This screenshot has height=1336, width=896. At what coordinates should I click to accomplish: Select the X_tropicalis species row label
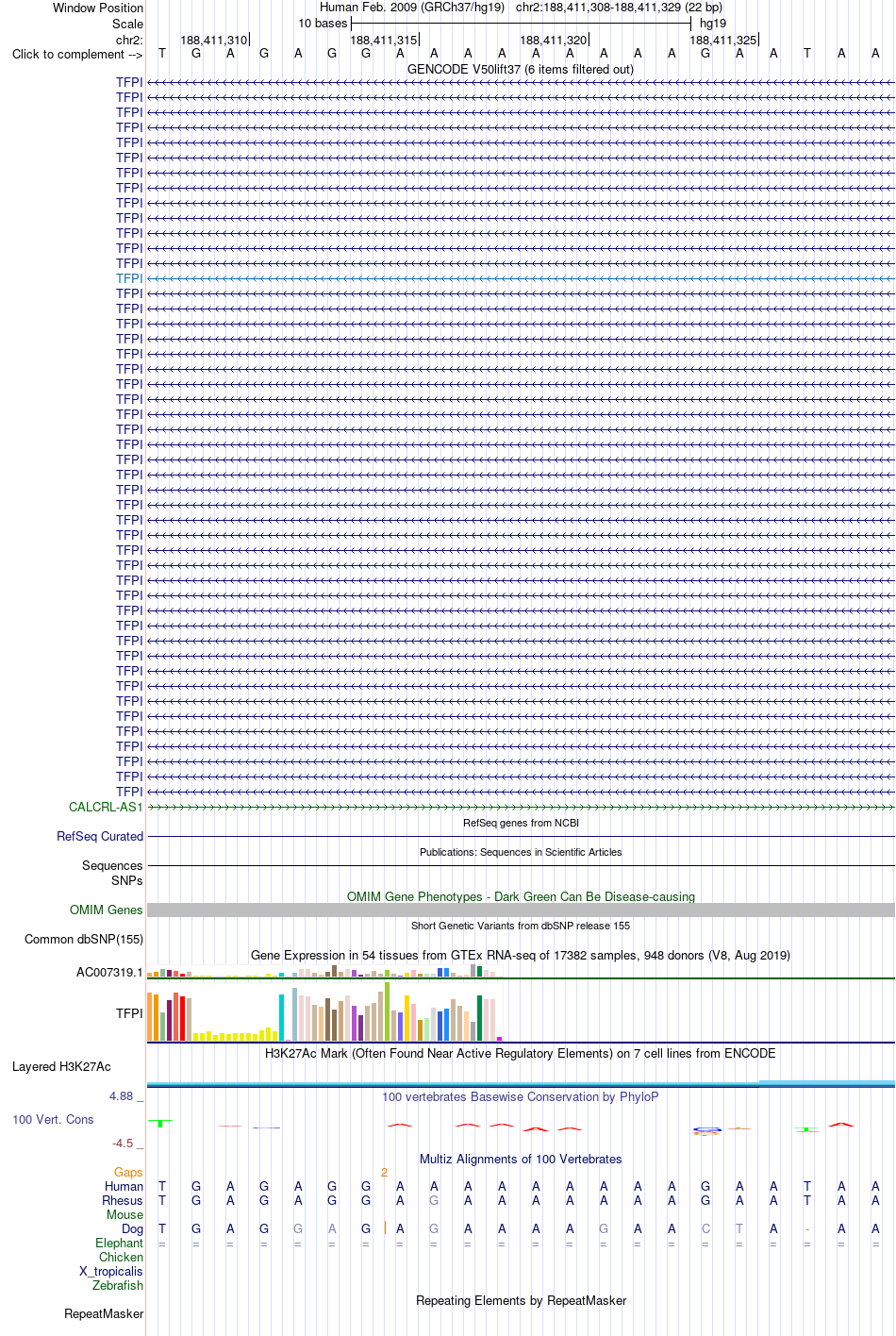[x=111, y=1271]
